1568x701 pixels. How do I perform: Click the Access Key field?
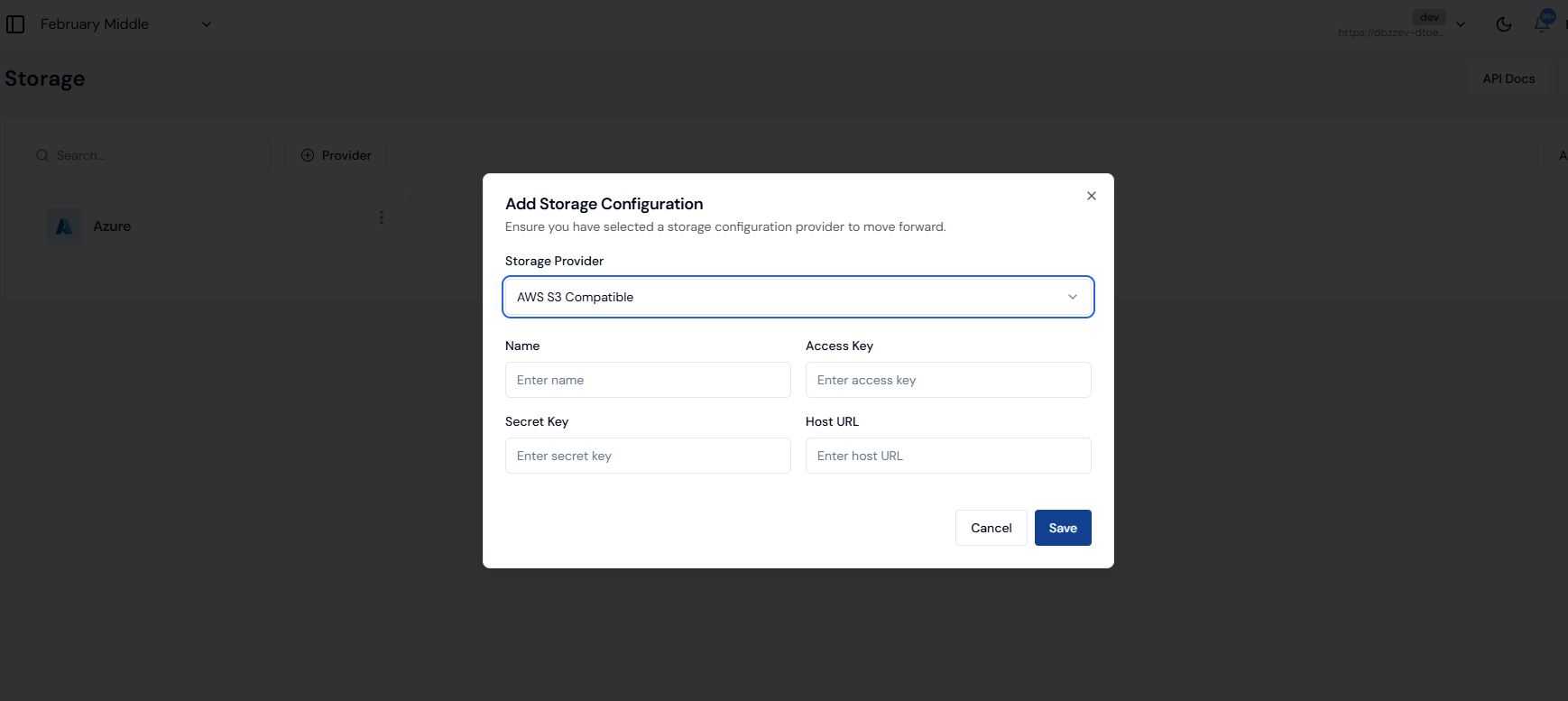[947, 380]
